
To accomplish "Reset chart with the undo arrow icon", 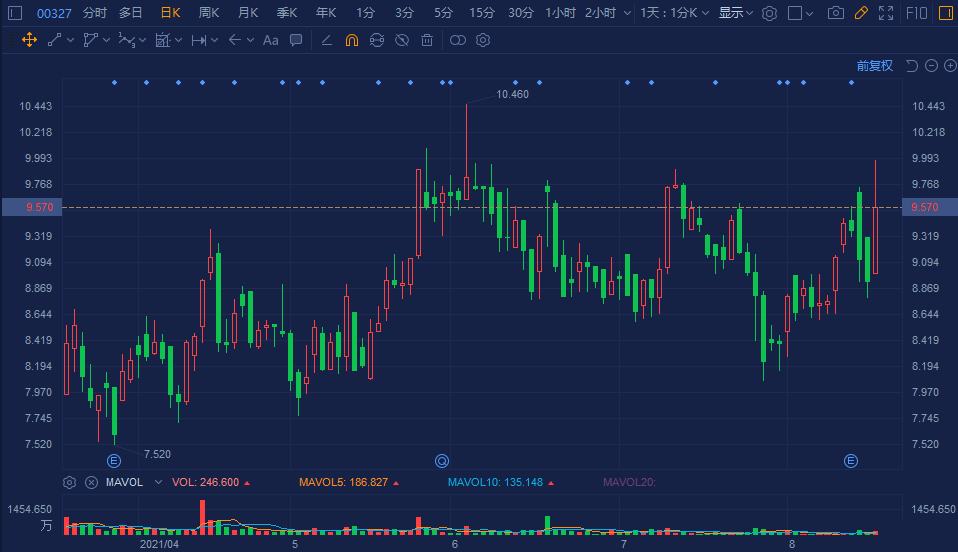I will (x=912, y=65).
